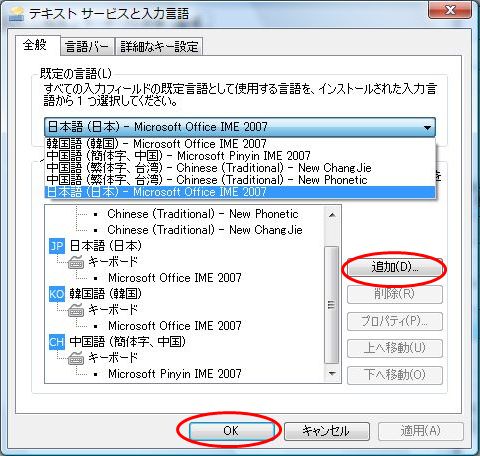Select キーボード node under 日本語 (日本)
This screenshot has width=480, height=456.
click(113, 262)
